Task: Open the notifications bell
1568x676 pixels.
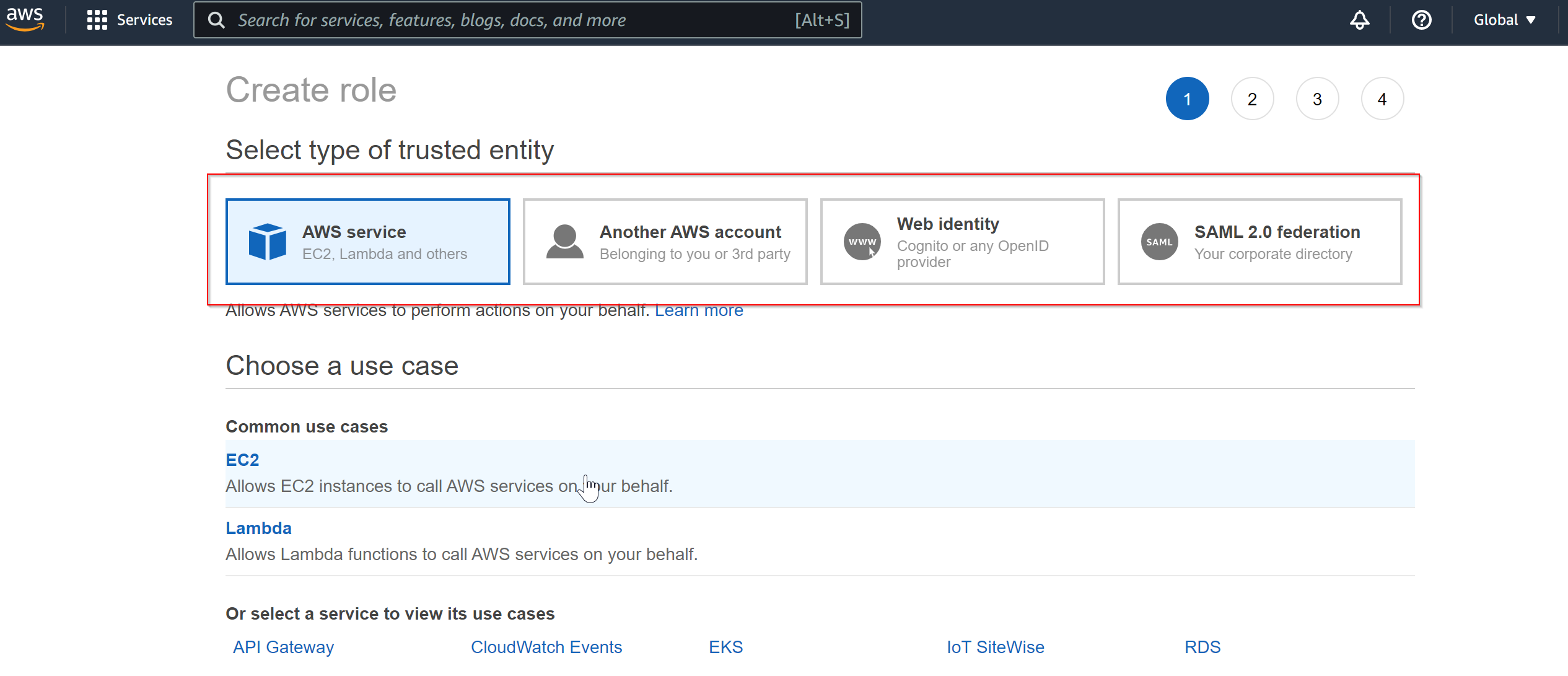Action: 1359,20
